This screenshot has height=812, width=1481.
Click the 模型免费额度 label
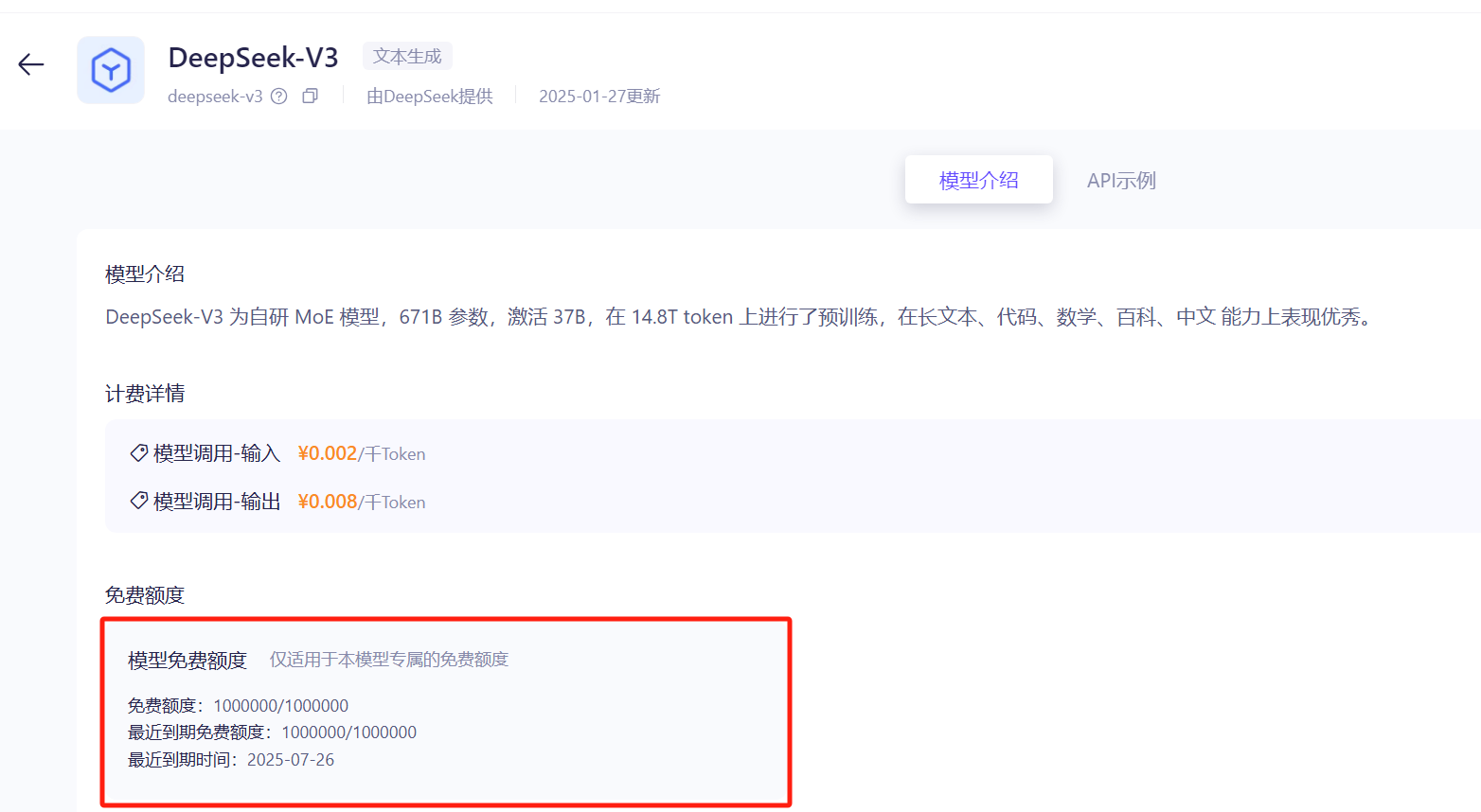pos(187,661)
